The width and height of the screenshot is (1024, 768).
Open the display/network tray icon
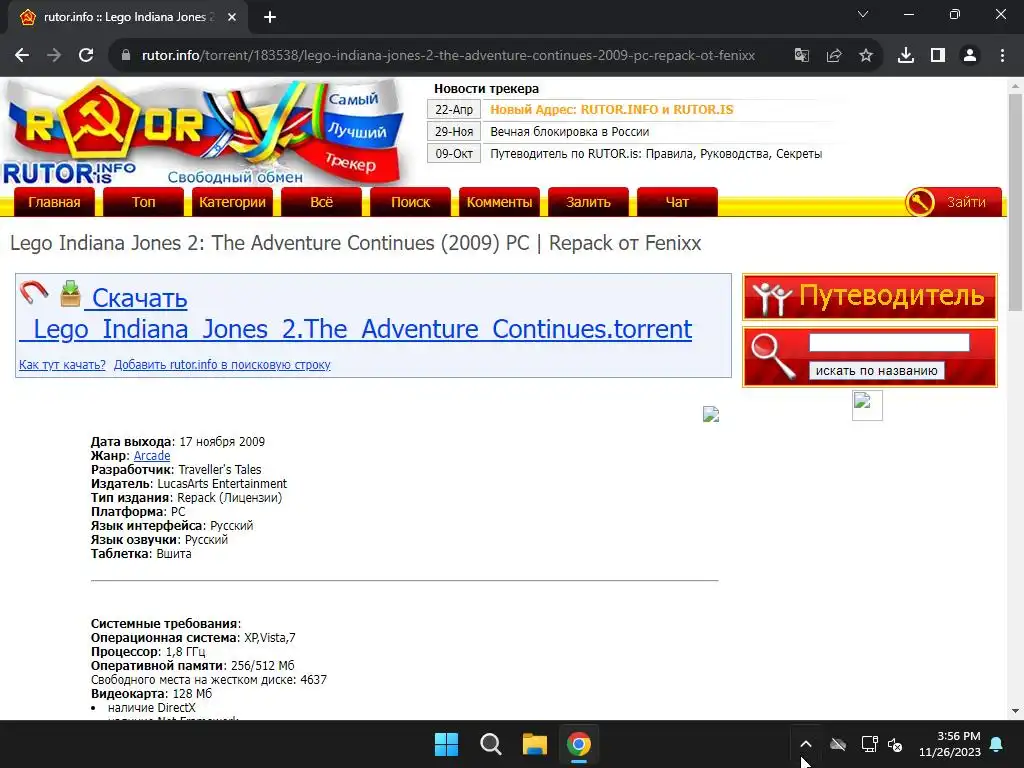(x=869, y=744)
